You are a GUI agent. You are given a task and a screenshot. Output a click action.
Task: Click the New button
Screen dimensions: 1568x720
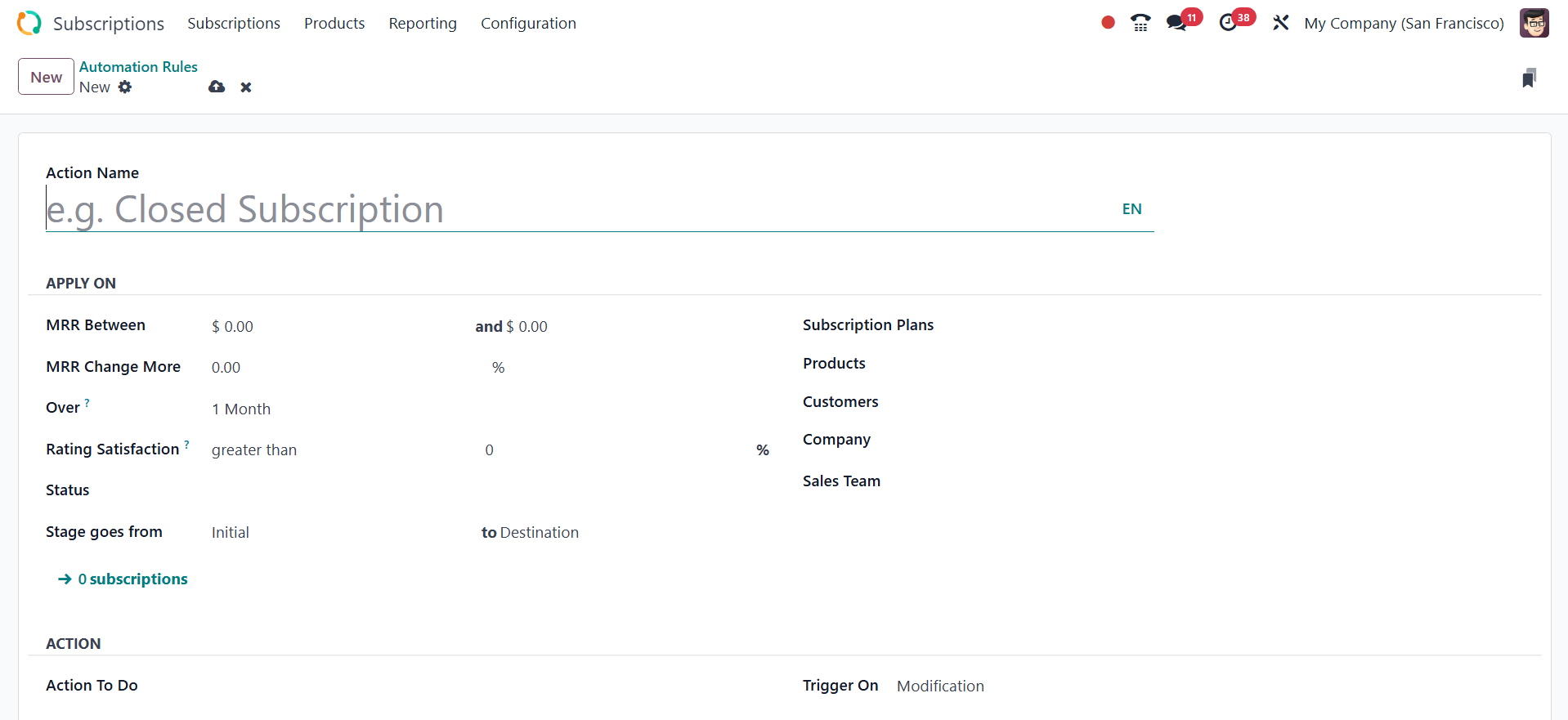coord(47,77)
